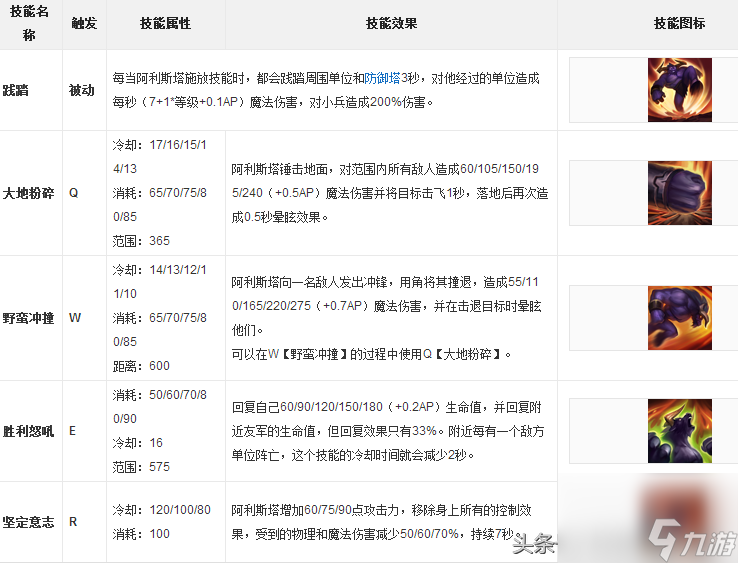Click the text 距离：600
Viewport: 738px width, 563px height.
tap(141, 366)
